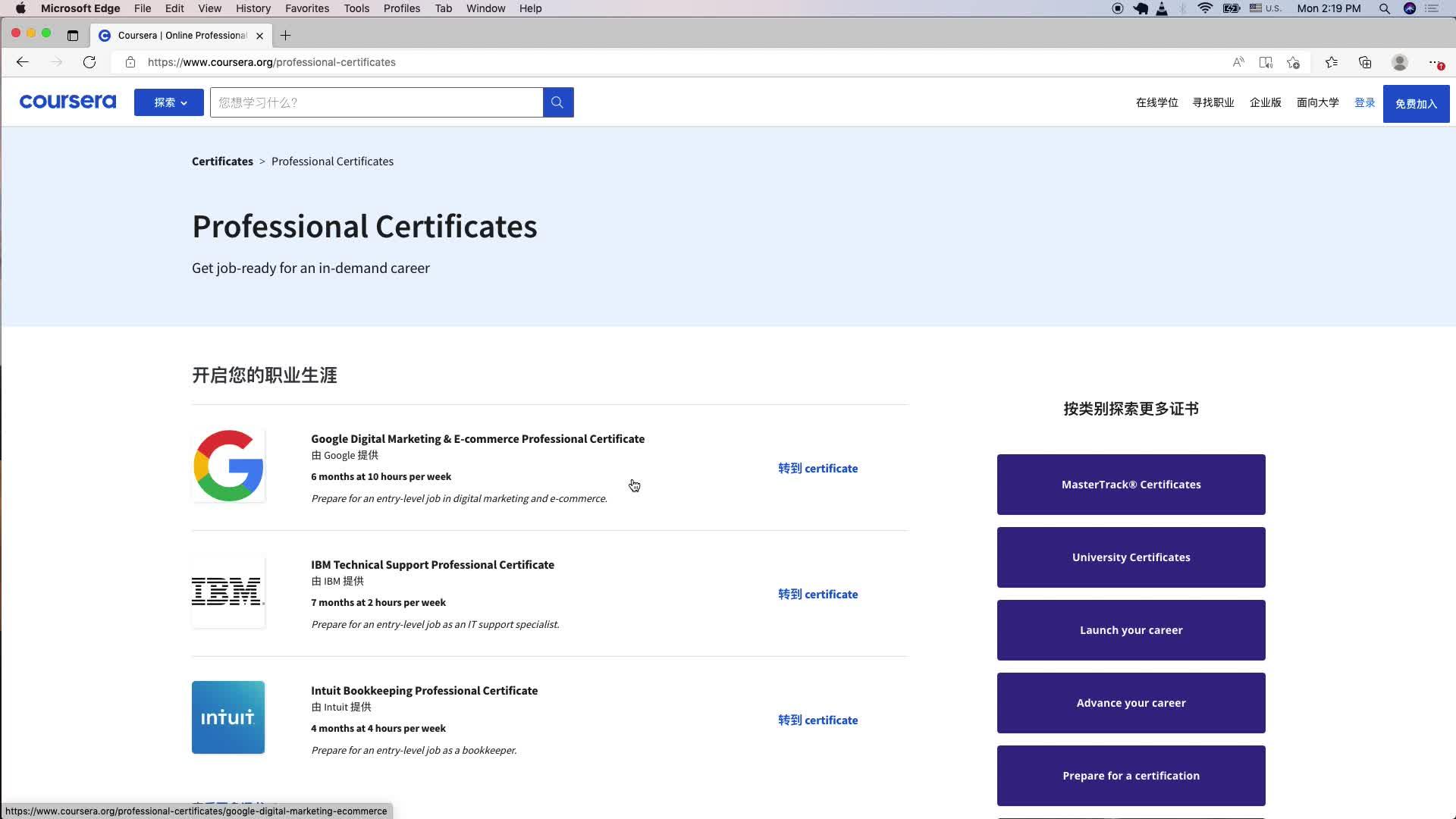Click the Certificates breadcrumb link
The height and width of the screenshot is (819, 1456).
222,162
